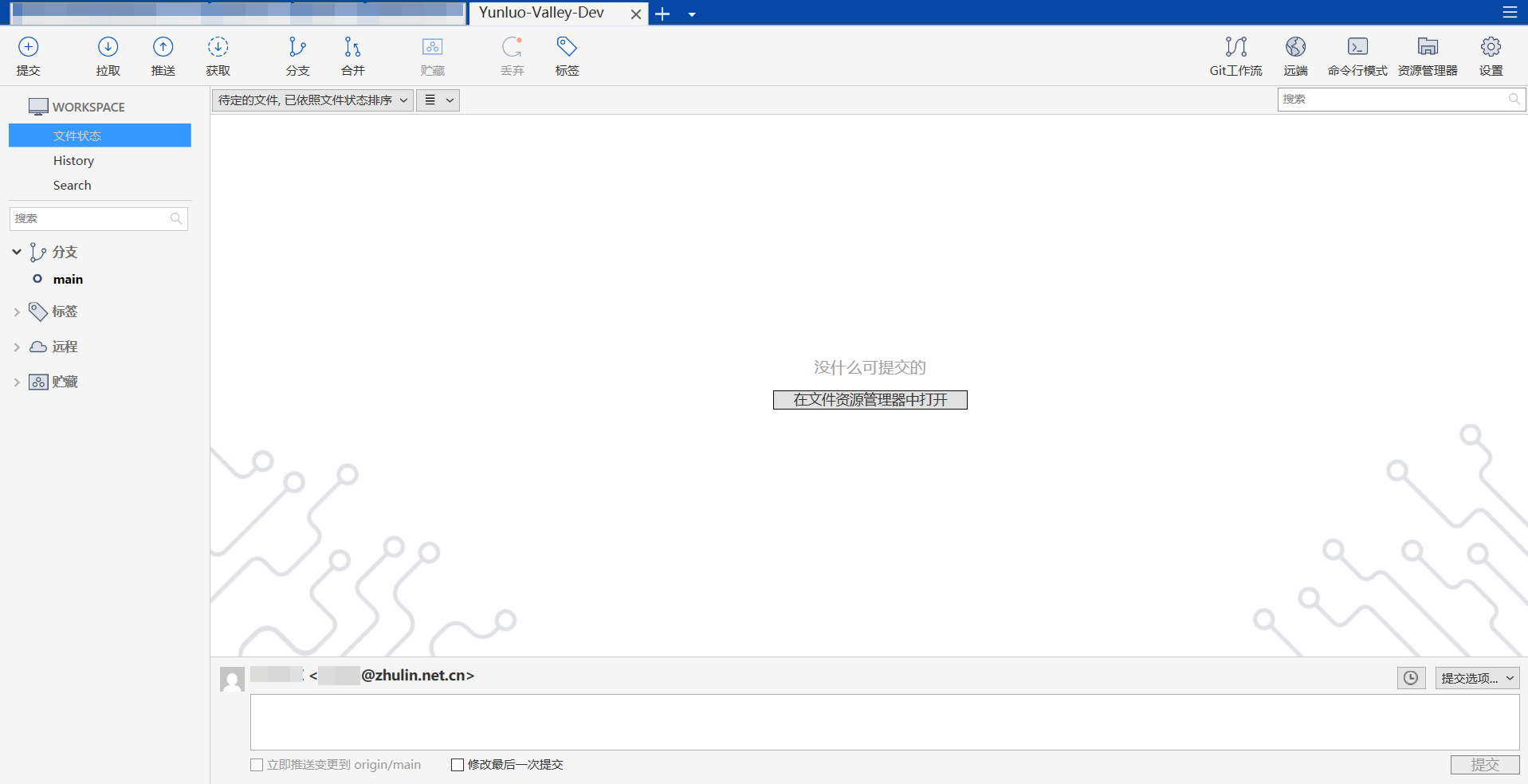Open the 待定的文件 sort dropdown
The image size is (1528, 784).
point(312,100)
